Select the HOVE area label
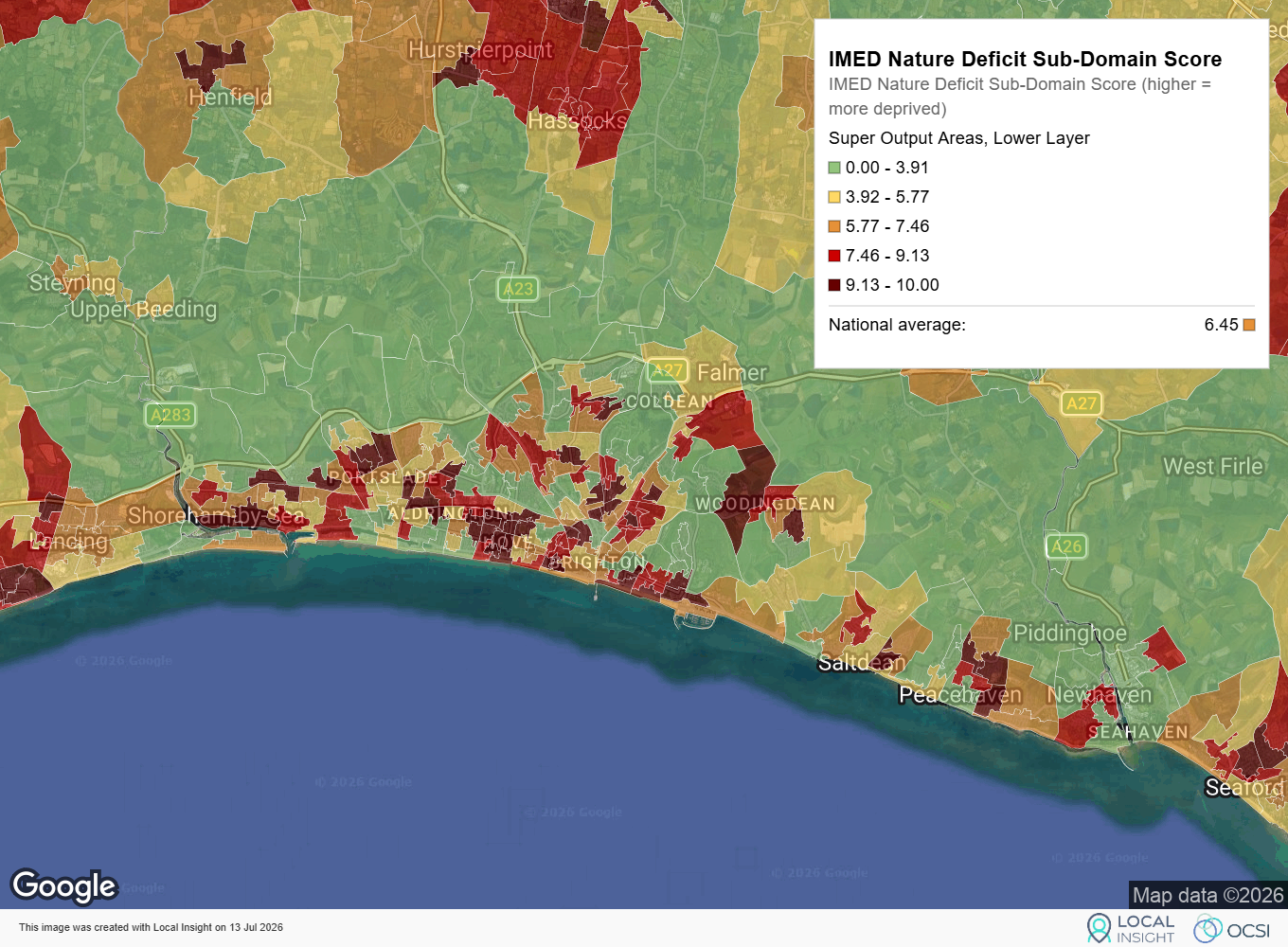The image size is (1288, 947). [507, 541]
